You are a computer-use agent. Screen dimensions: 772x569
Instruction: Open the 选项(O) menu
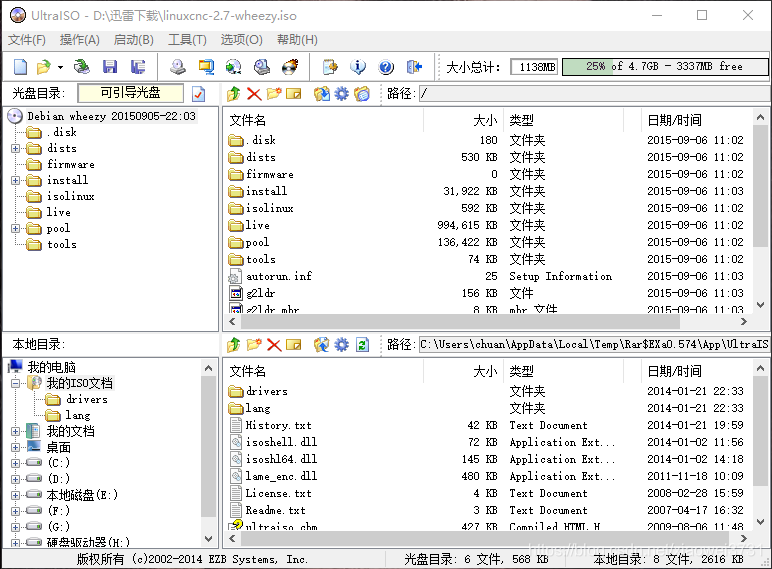pos(242,39)
